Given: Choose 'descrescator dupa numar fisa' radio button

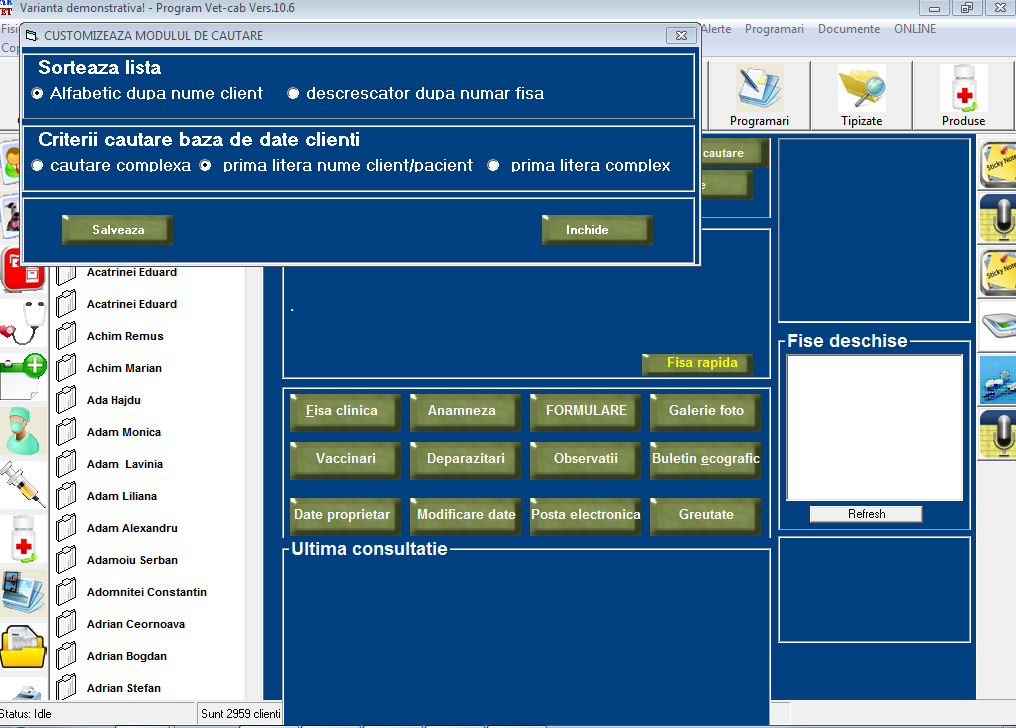Looking at the screenshot, I should pos(294,94).
